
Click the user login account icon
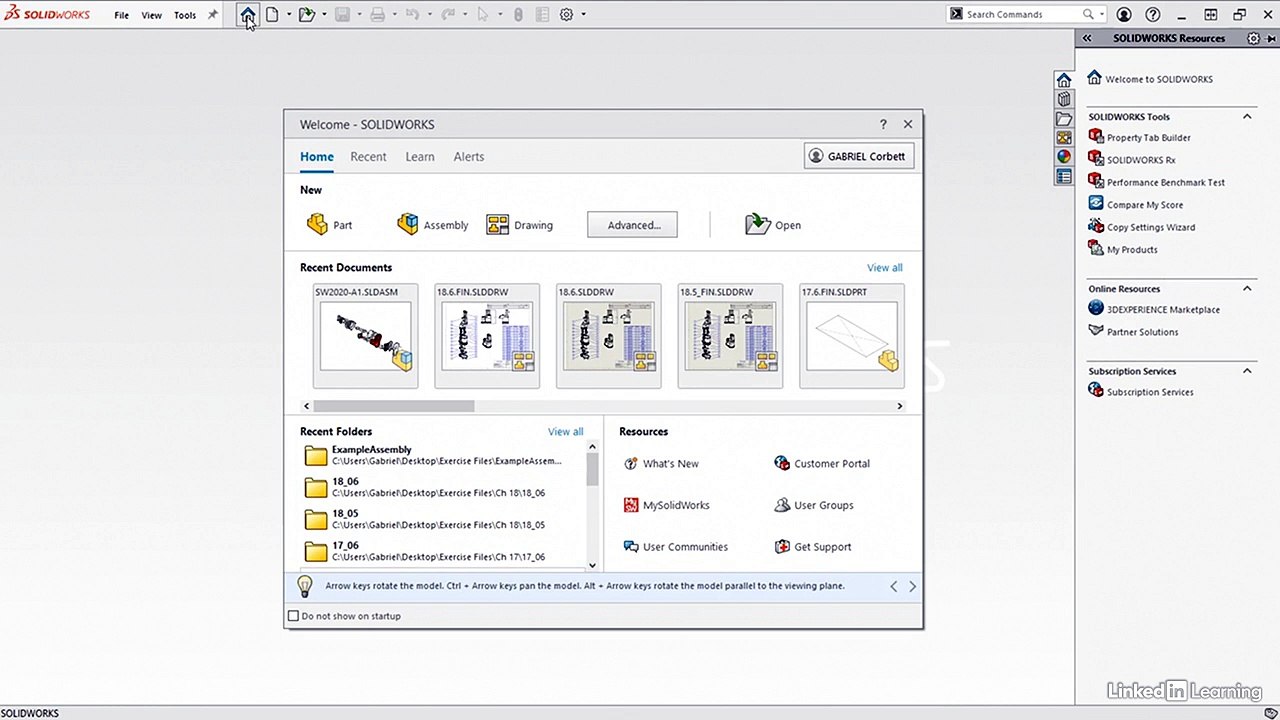pyautogui.click(x=1124, y=15)
